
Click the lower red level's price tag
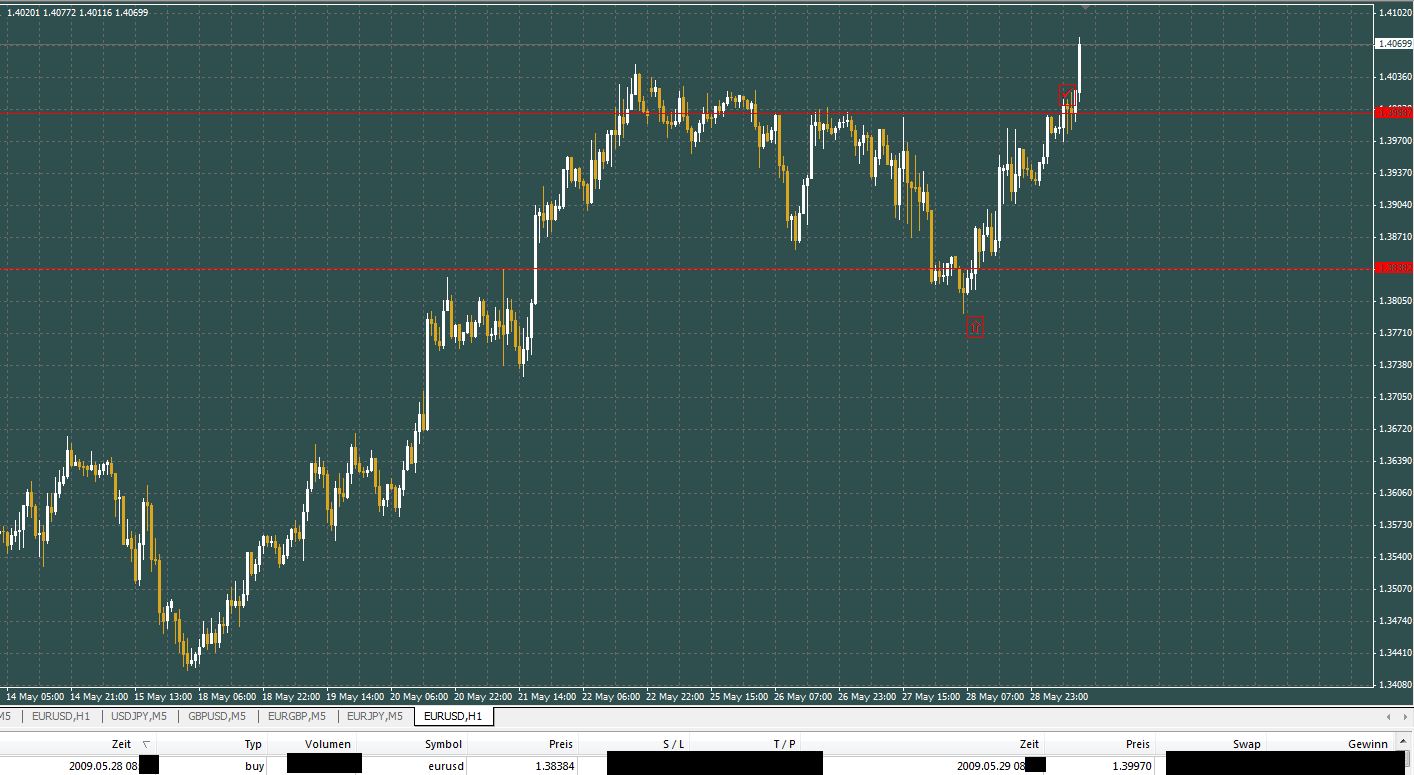click(1393, 268)
